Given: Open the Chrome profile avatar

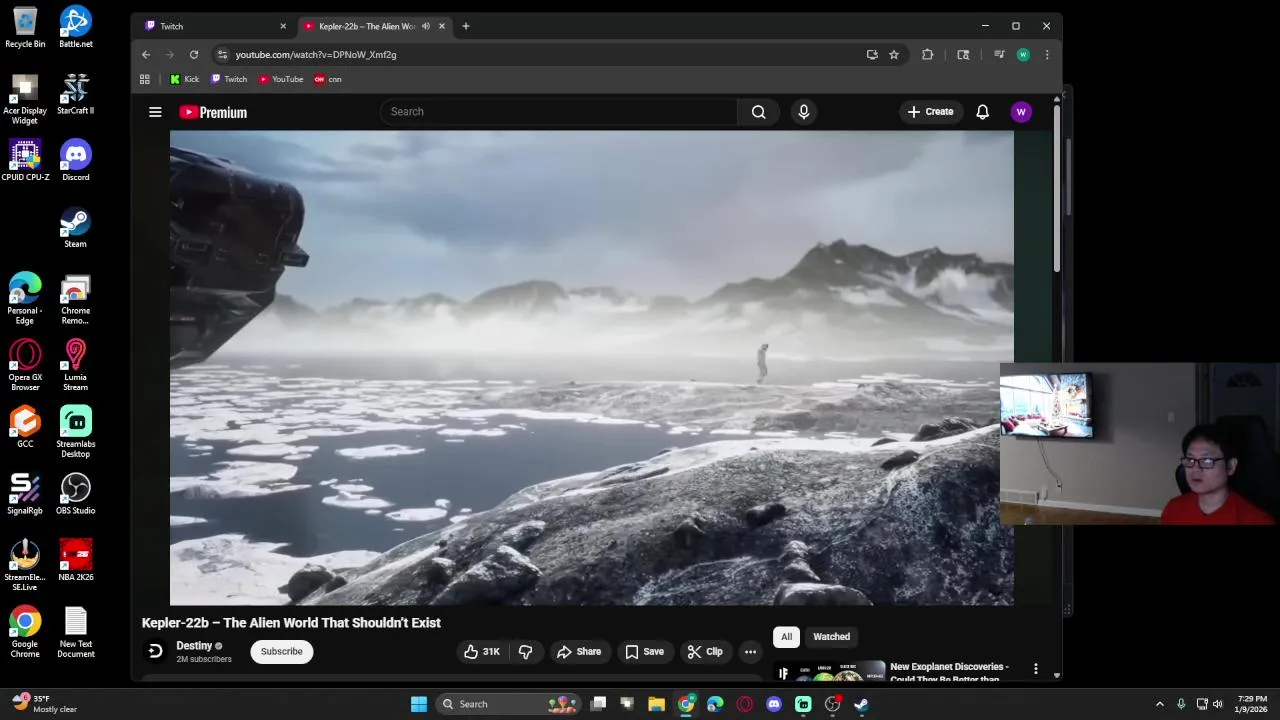Looking at the screenshot, I should click(1023, 55).
